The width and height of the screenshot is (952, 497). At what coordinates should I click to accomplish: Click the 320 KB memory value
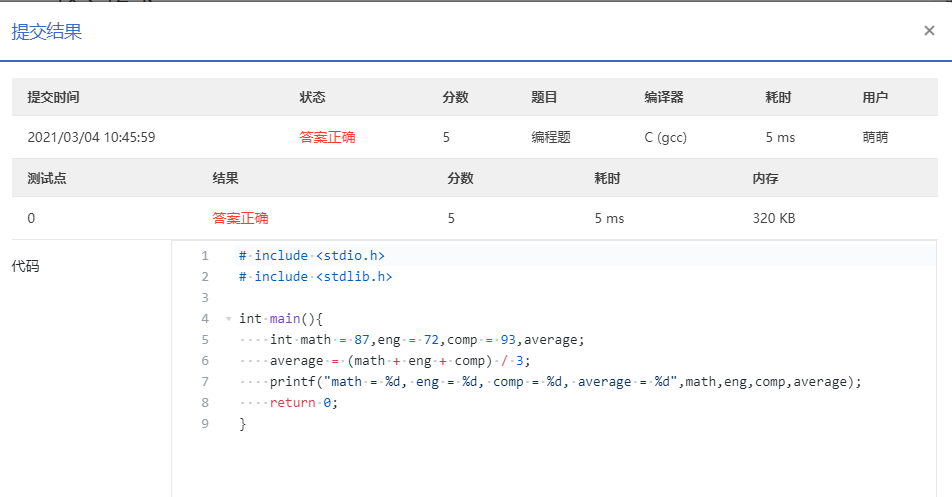click(x=774, y=218)
